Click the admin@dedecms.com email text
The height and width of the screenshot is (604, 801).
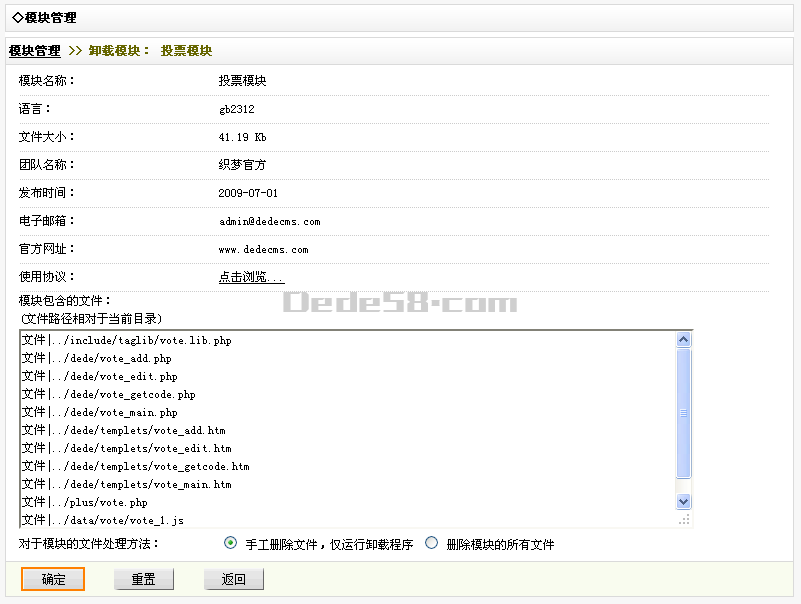point(269,221)
